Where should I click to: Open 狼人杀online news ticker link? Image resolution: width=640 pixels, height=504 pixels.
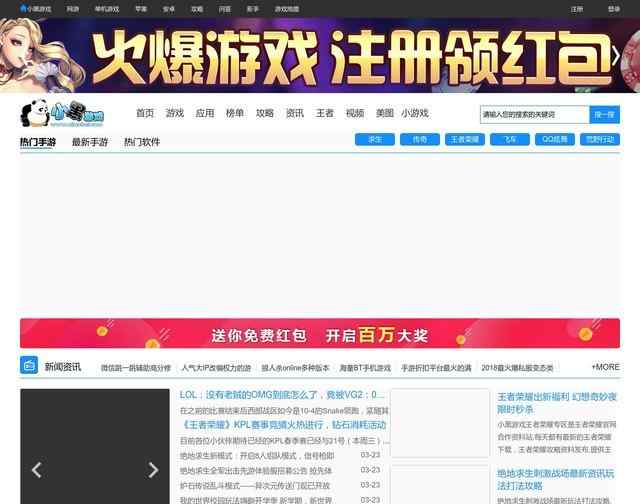[x=295, y=368]
